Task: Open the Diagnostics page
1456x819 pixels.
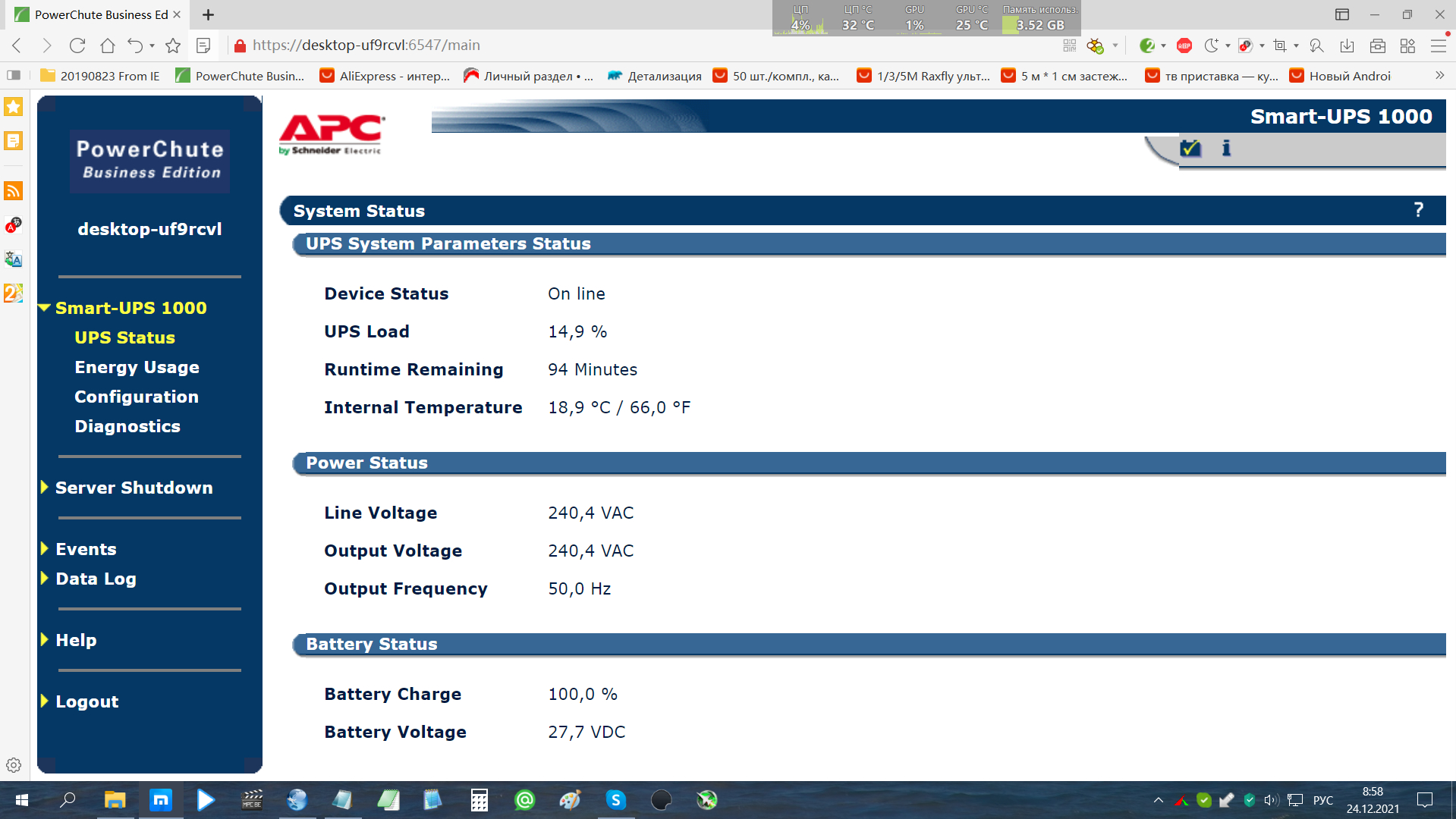Action: pyautogui.click(x=127, y=426)
